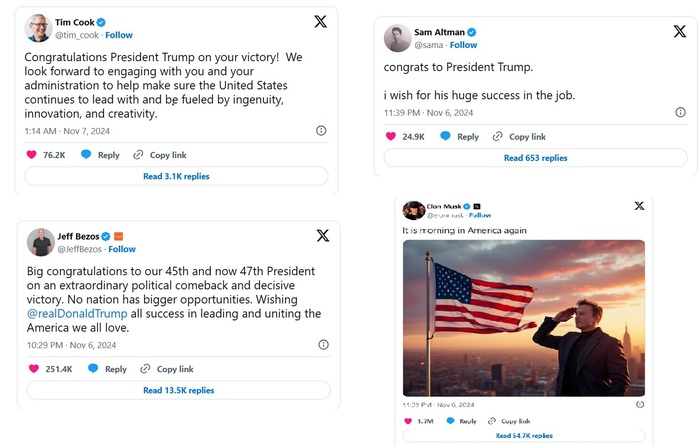Click the info icon on Sam Altman's tweet

[680, 112]
